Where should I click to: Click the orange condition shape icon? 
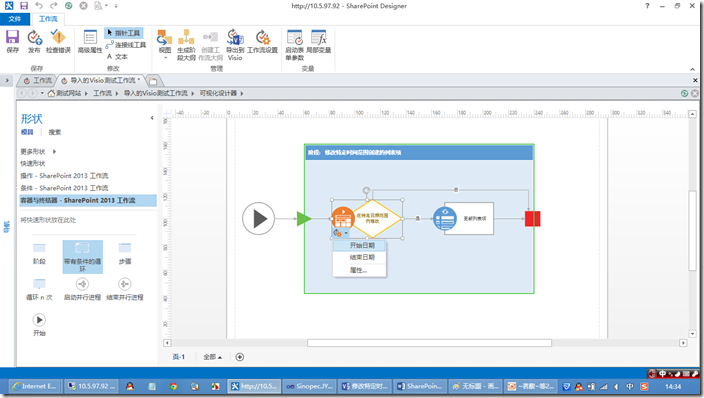coord(343,218)
